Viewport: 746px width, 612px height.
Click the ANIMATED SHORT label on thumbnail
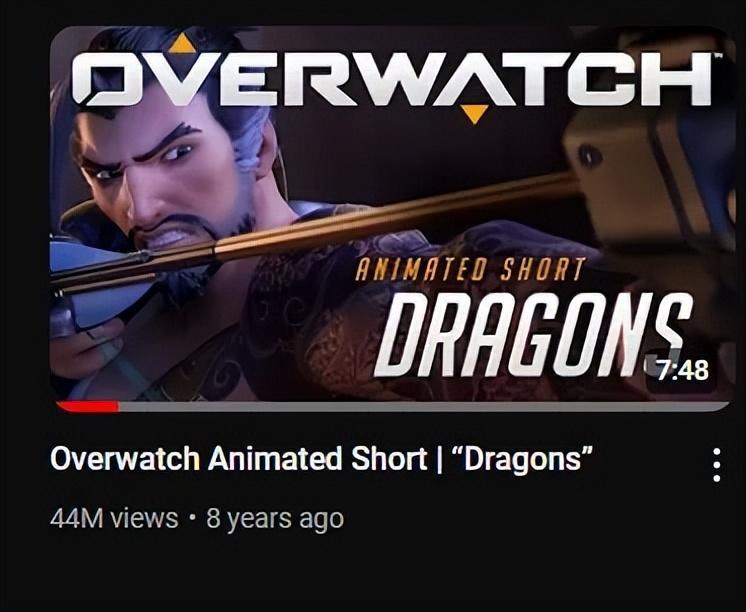pyautogui.click(x=470, y=270)
